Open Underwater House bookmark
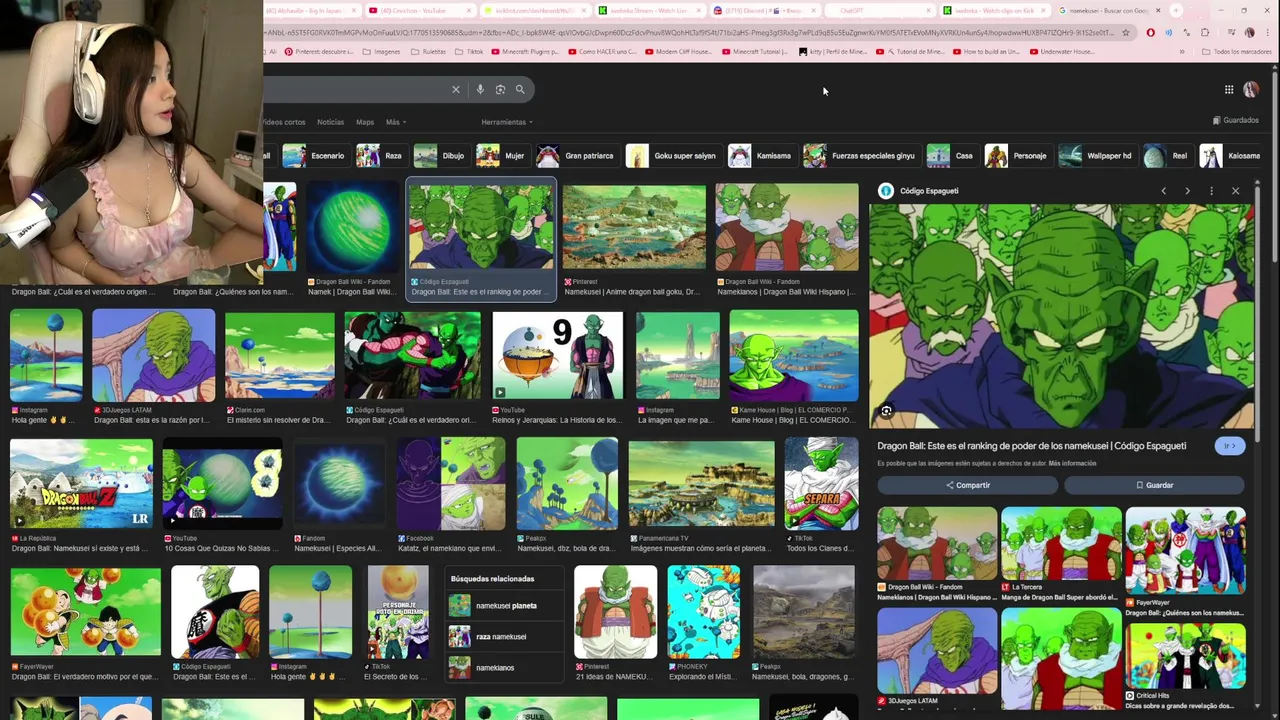 pyautogui.click(x=1062, y=51)
